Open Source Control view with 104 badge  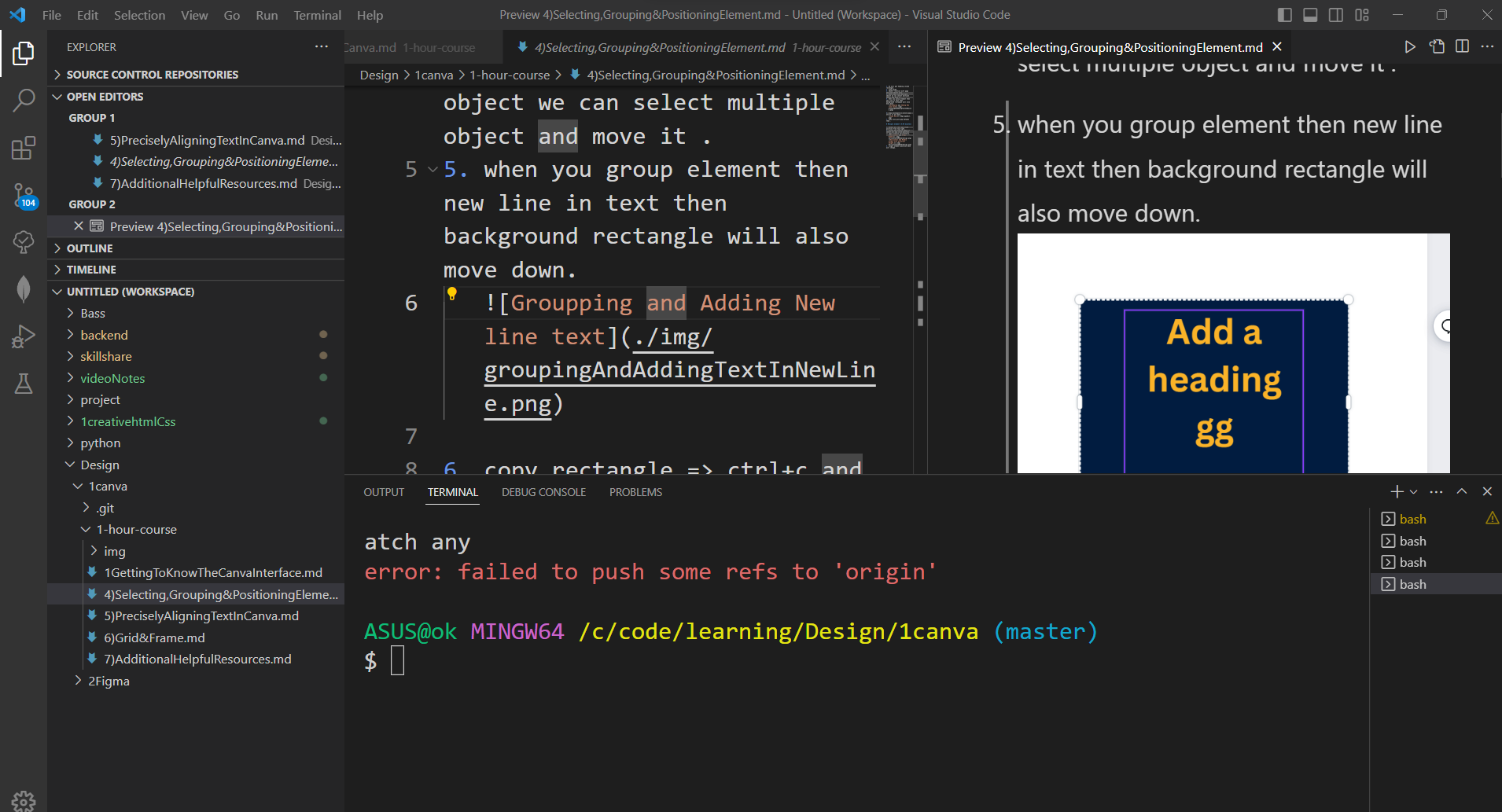24,196
